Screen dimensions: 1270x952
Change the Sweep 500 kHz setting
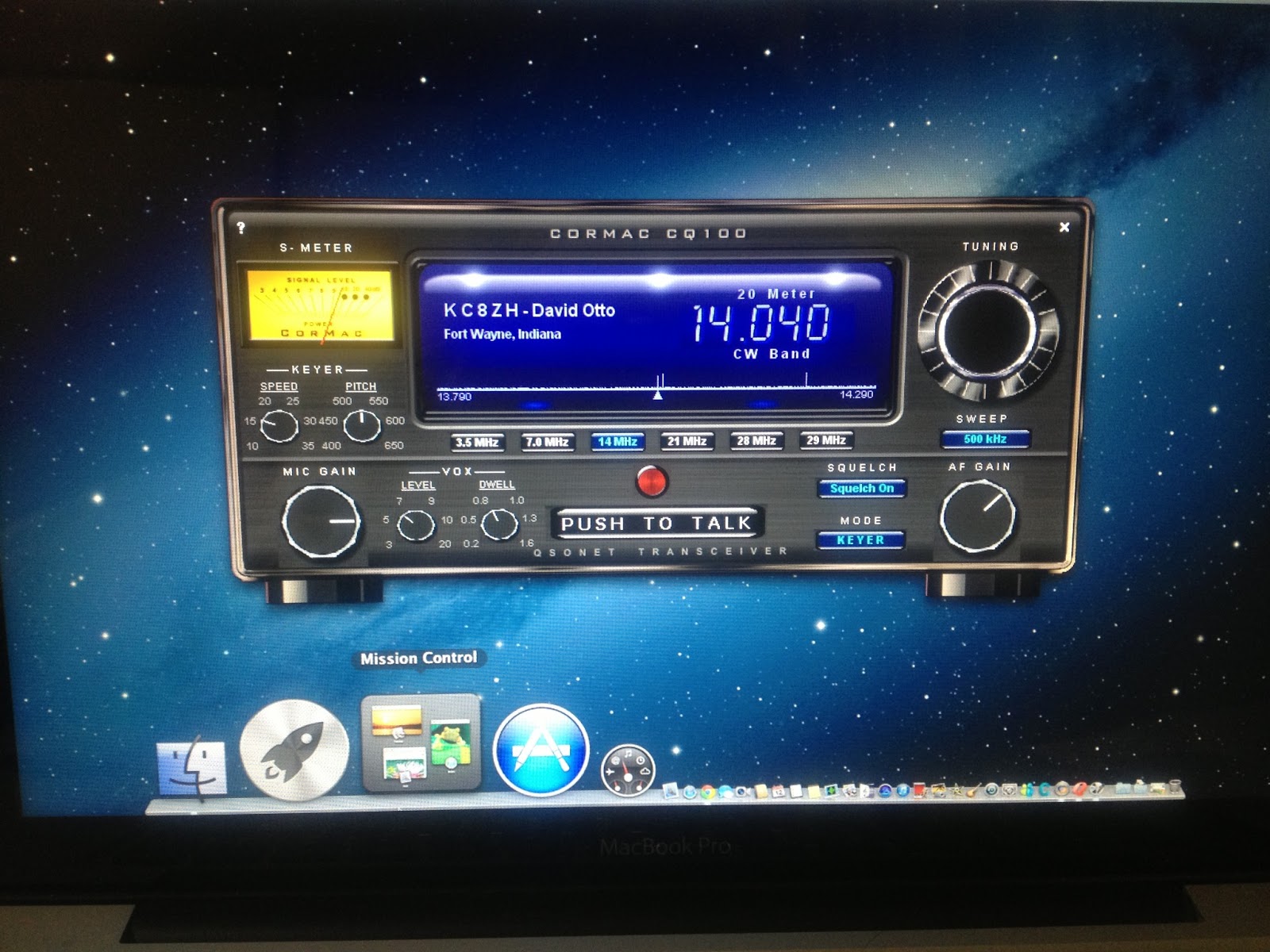pos(985,439)
